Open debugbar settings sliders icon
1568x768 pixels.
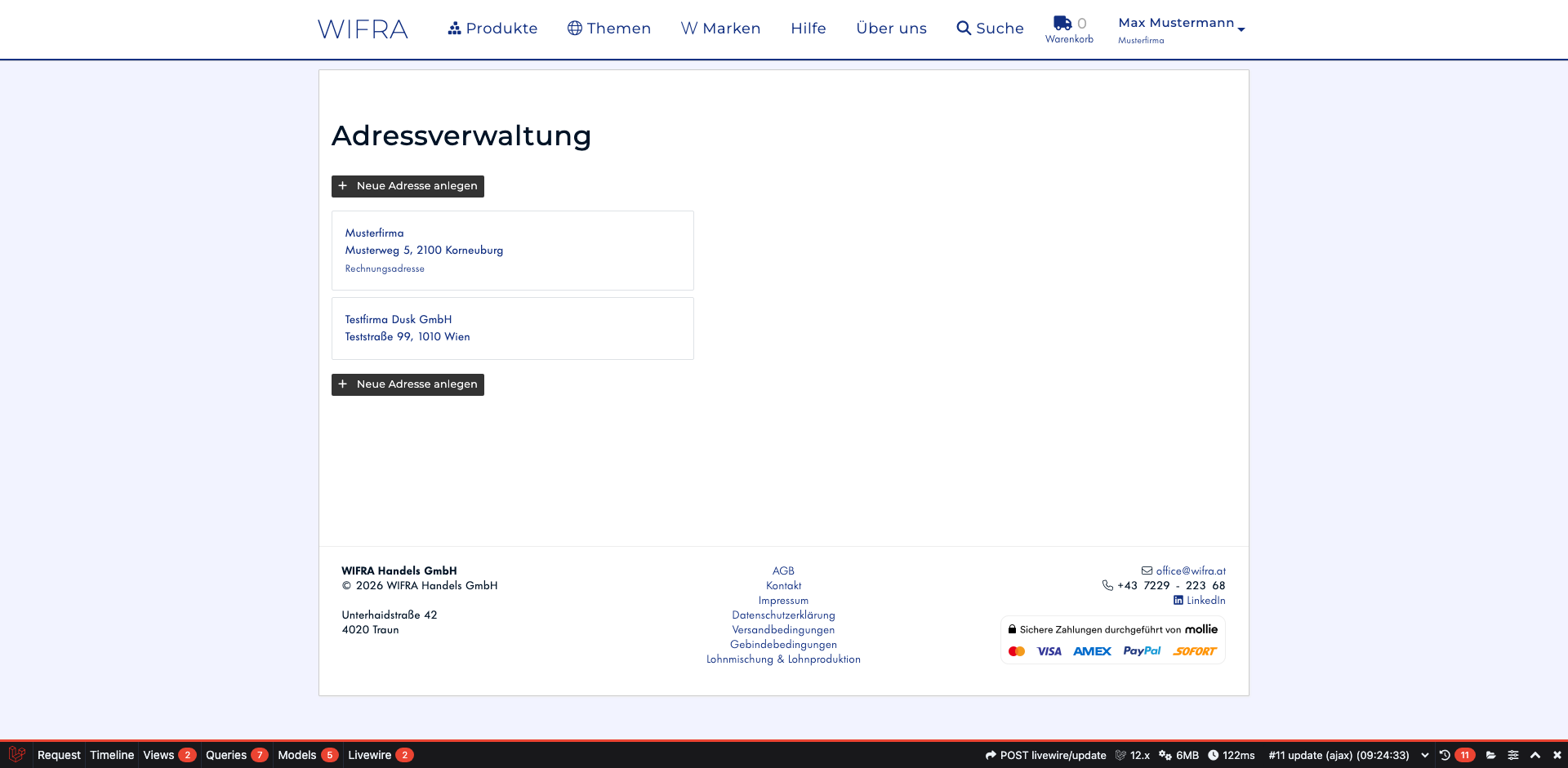[1513, 755]
